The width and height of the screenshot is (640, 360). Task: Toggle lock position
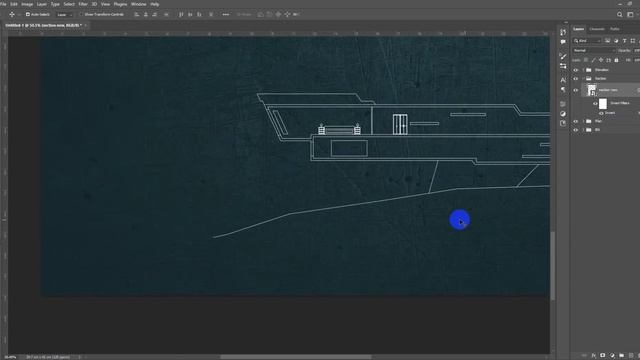(x=601, y=60)
